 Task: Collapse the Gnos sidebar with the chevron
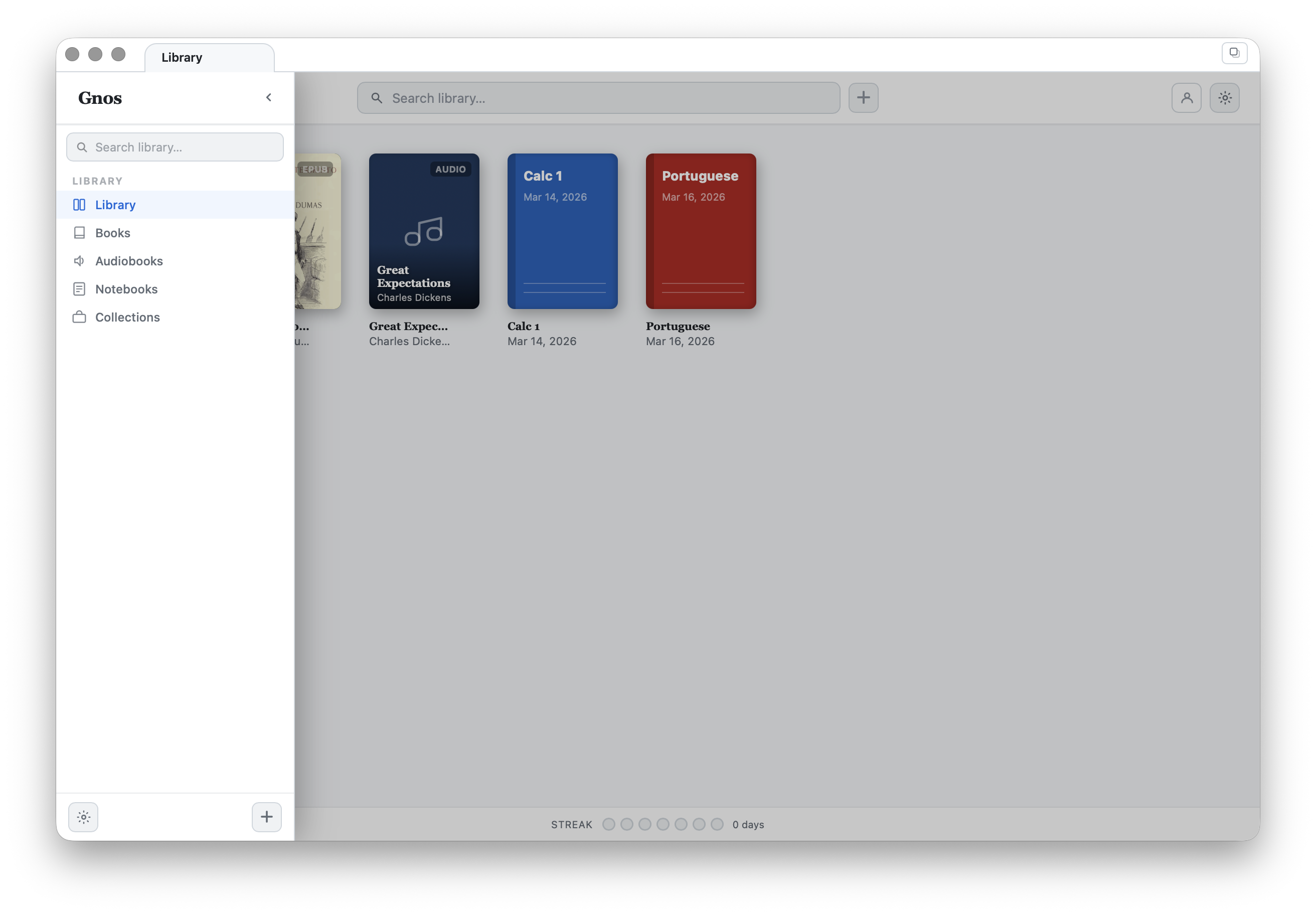tap(268, 97)
